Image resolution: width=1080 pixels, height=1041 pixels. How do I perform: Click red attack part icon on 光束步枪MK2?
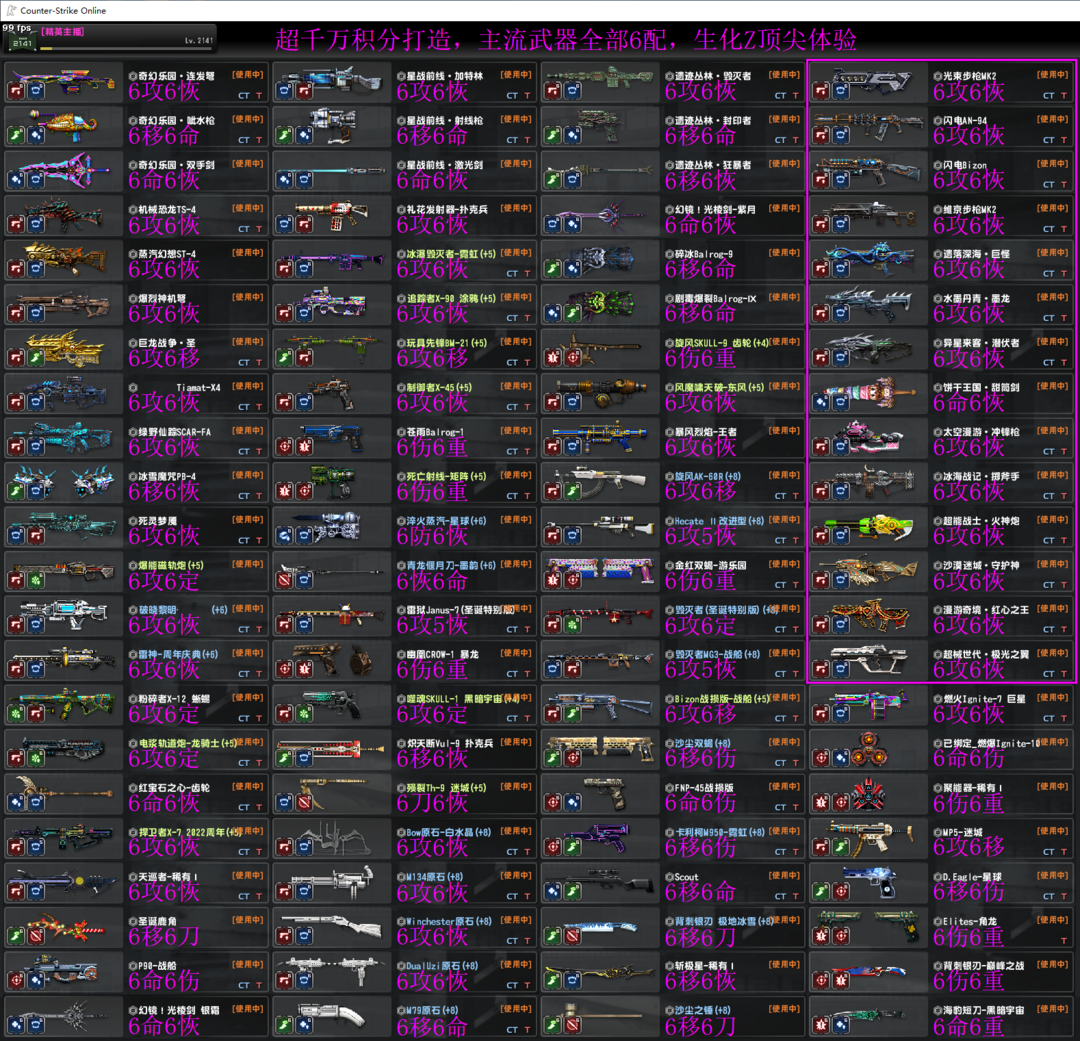coord(821,92)
